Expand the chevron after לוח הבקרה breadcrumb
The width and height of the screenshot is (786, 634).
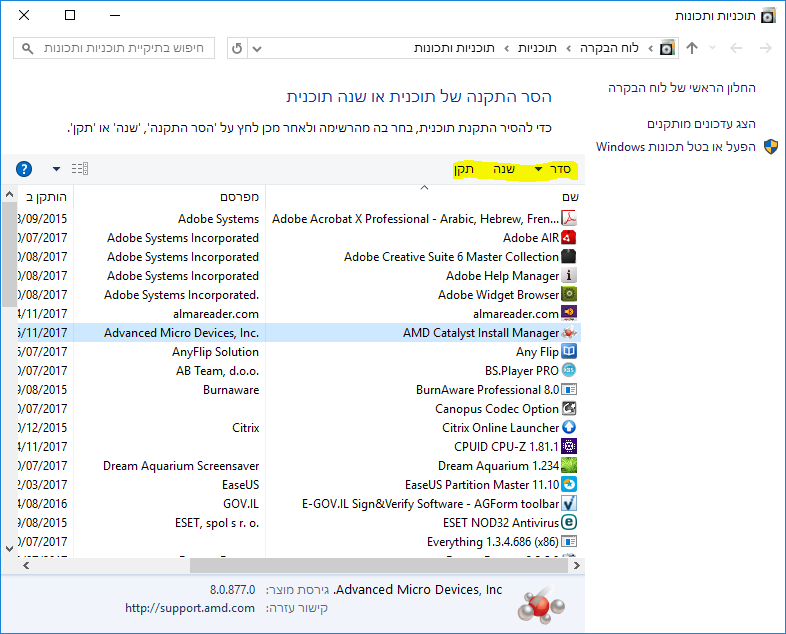pos(568,49)
